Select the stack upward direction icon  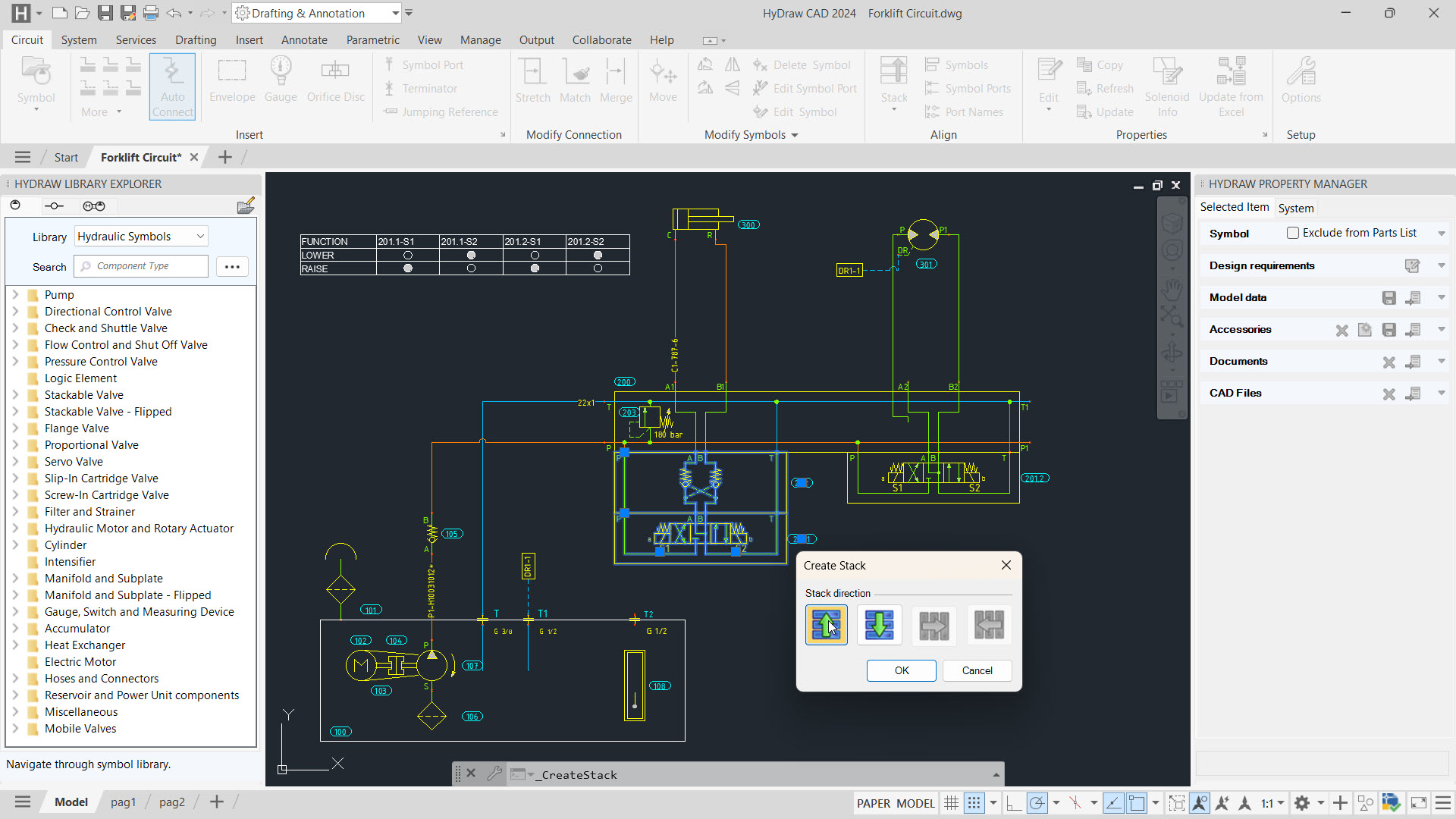coord(826,626)
